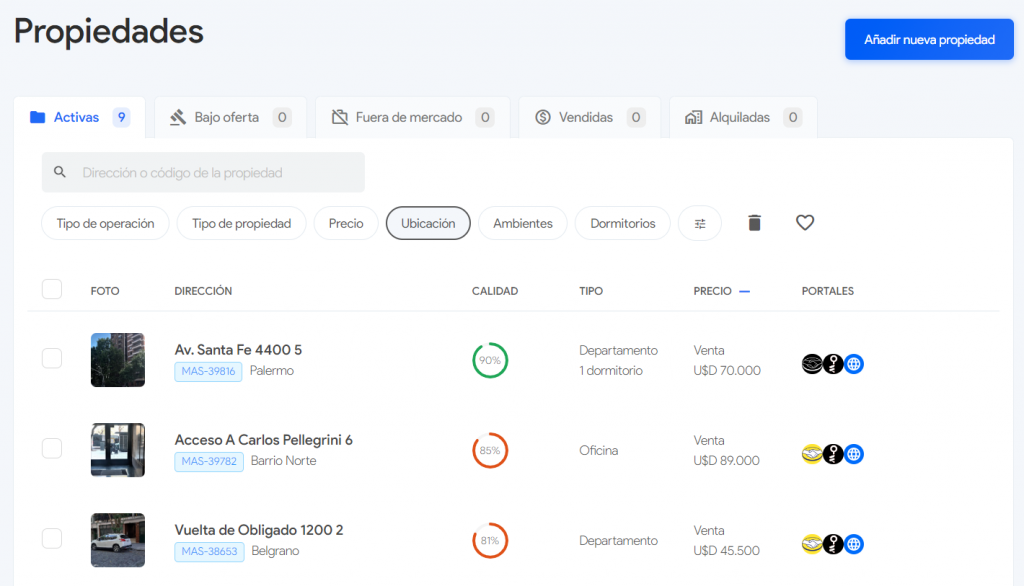1024x586 pixels.
Task: Click the Belgrano neighborhood label
Action: [275, 551]
